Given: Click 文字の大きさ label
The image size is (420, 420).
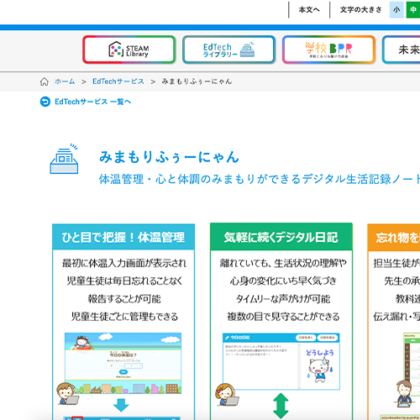Looking at the screenshot, I should (x=361, y=10).
